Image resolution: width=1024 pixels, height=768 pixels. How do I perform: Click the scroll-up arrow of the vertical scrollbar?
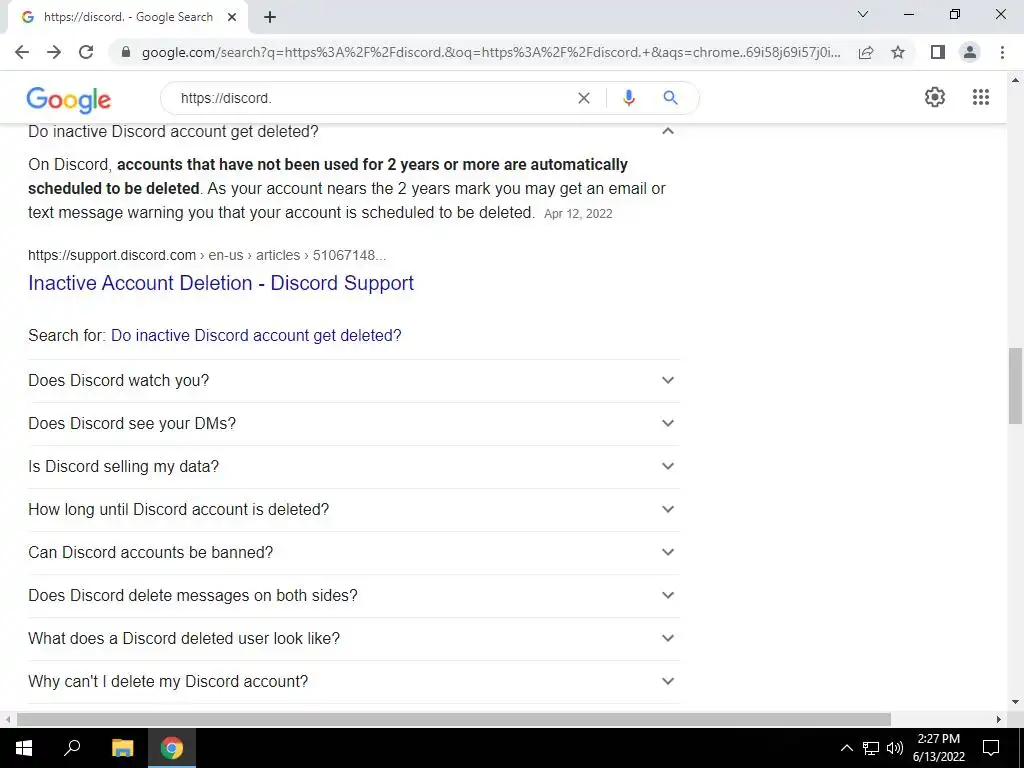(1015, 80)
